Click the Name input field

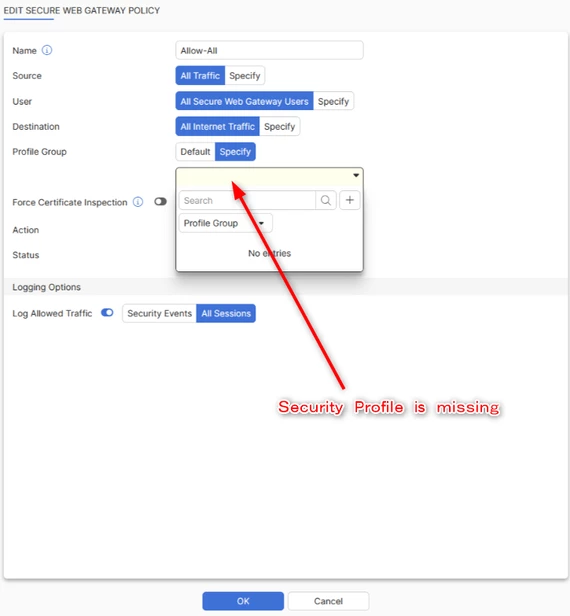[x=269, y=50]
